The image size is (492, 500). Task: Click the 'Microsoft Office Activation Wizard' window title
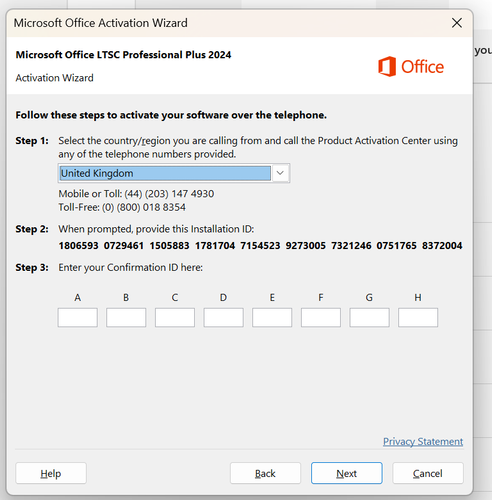101,23
